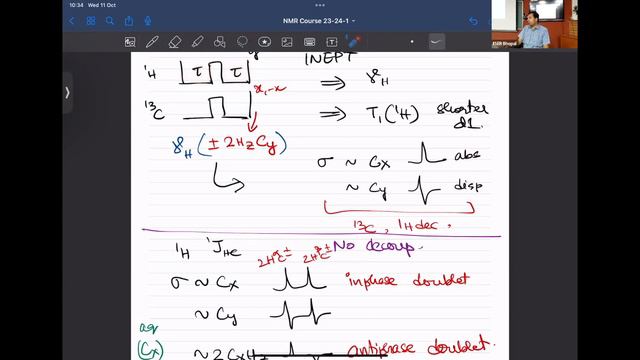Select the keyboard typing tool
Screen dimensions: 640x360
309,42
